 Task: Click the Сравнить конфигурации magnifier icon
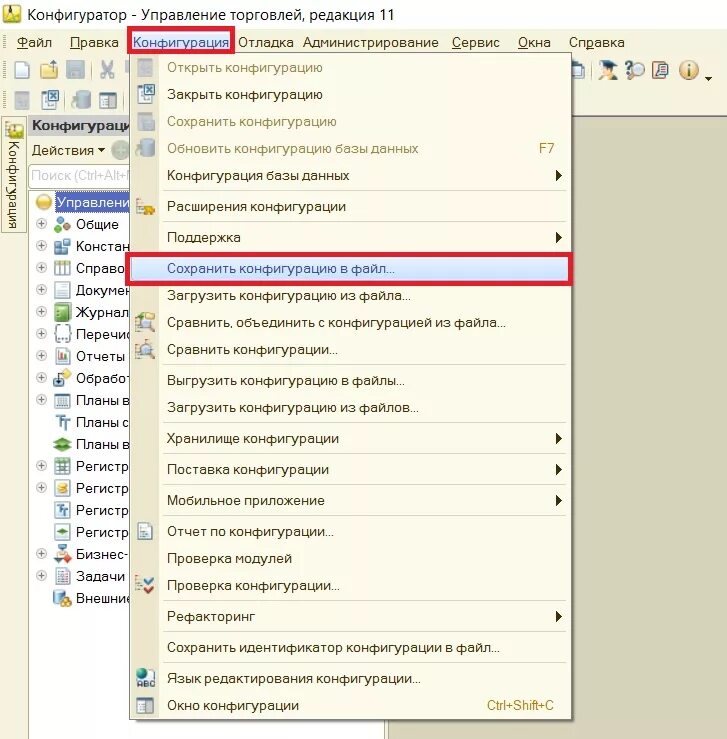[145, 350]
